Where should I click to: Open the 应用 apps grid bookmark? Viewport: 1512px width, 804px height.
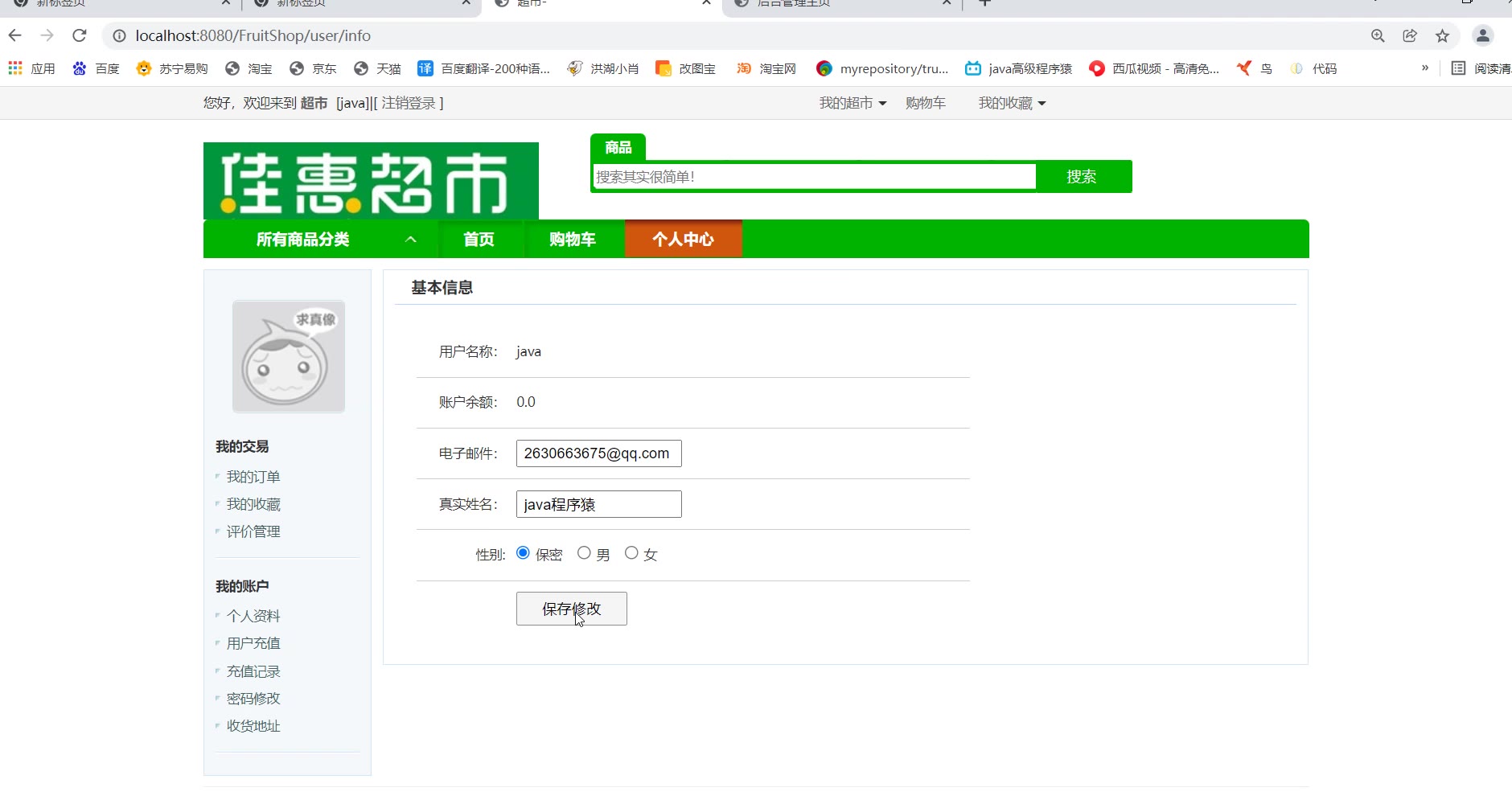coord(31,68)
